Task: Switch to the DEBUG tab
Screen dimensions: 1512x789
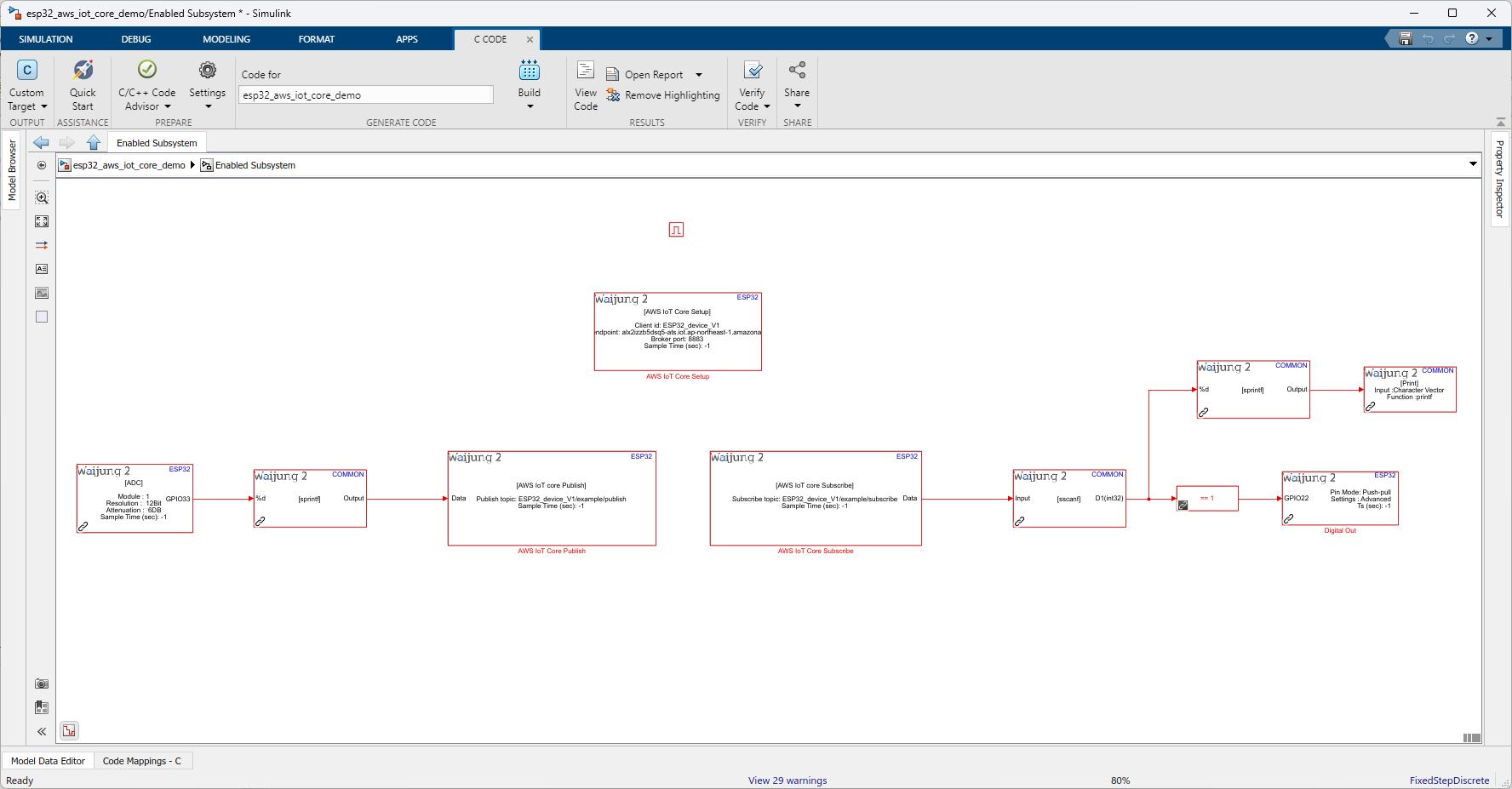Action: pos(136,39)
